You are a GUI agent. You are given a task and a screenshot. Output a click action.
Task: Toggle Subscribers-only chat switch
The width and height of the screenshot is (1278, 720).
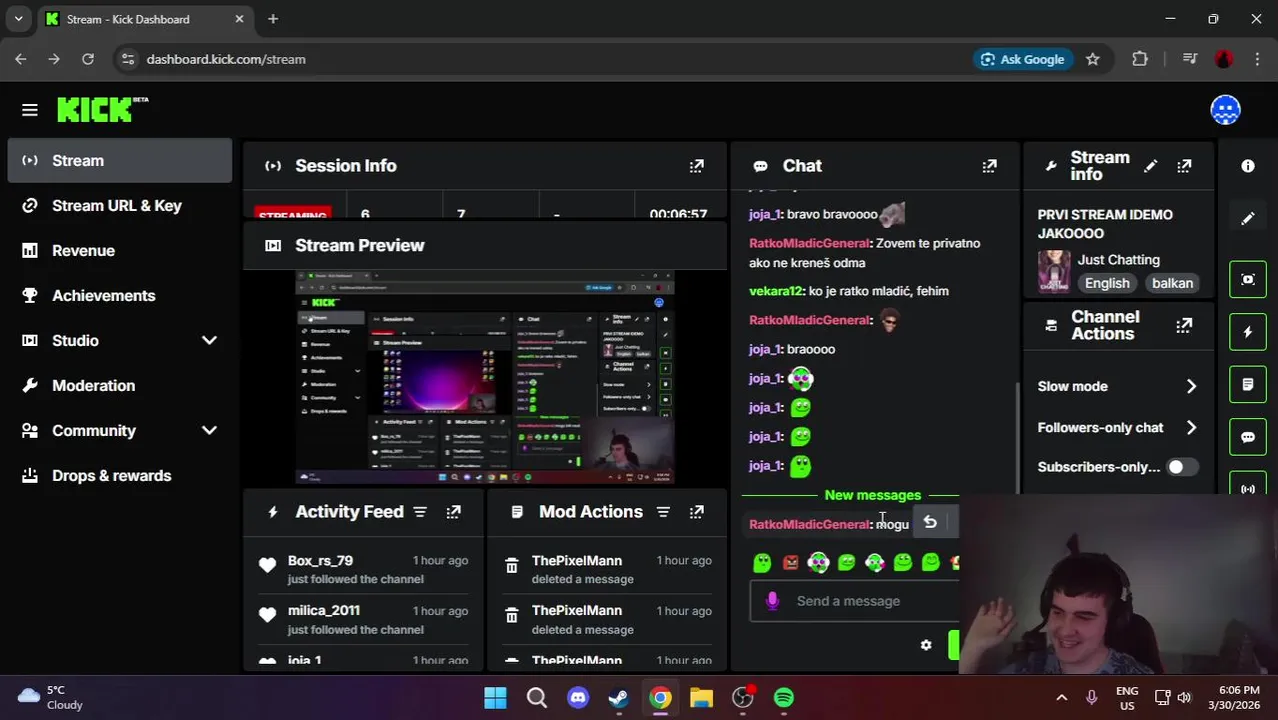(1182, 467)
